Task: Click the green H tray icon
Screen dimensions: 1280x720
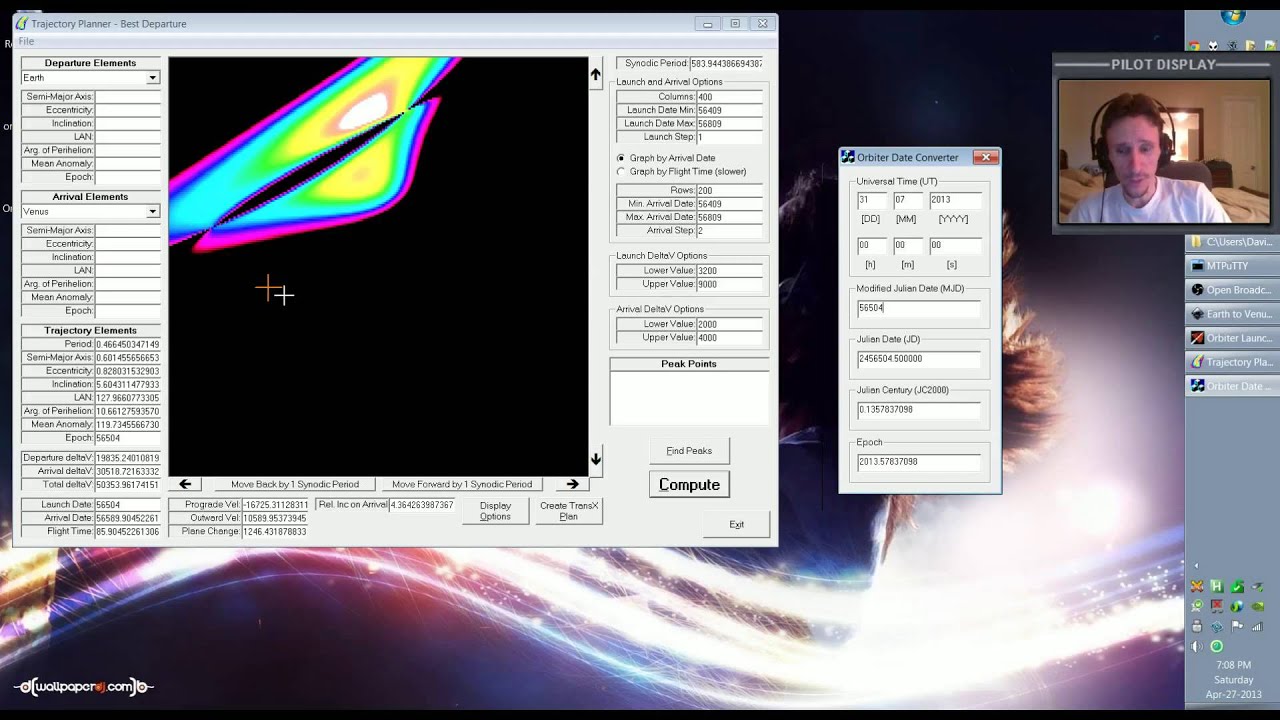Action: (x=1217, y=587)
